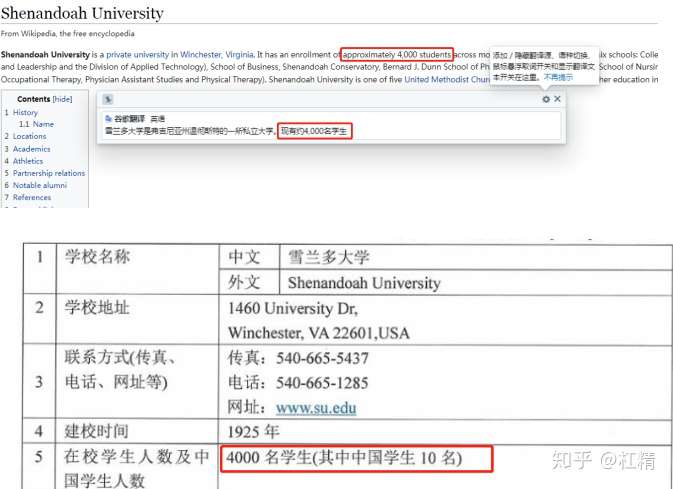This screenshot has height=489, width=673.
Task: Click table cell 建校时间
Action: (x=97, y=431)
